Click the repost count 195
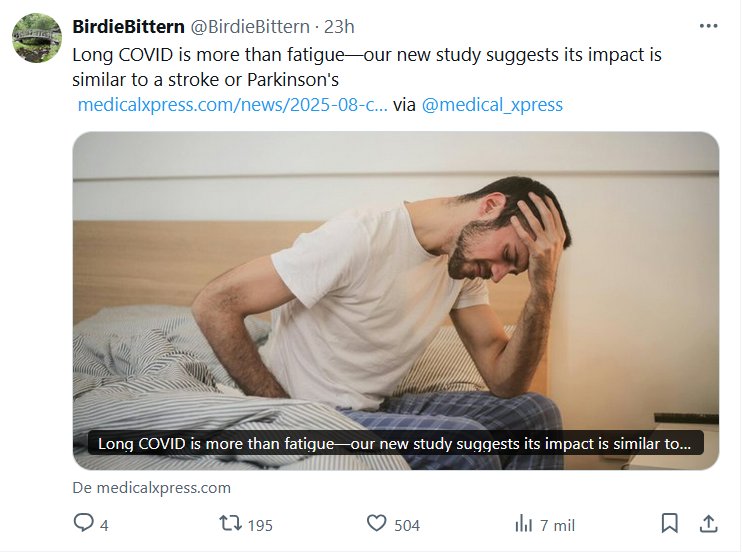Viewport: 742px width, 552px height. tap(260, 525)
